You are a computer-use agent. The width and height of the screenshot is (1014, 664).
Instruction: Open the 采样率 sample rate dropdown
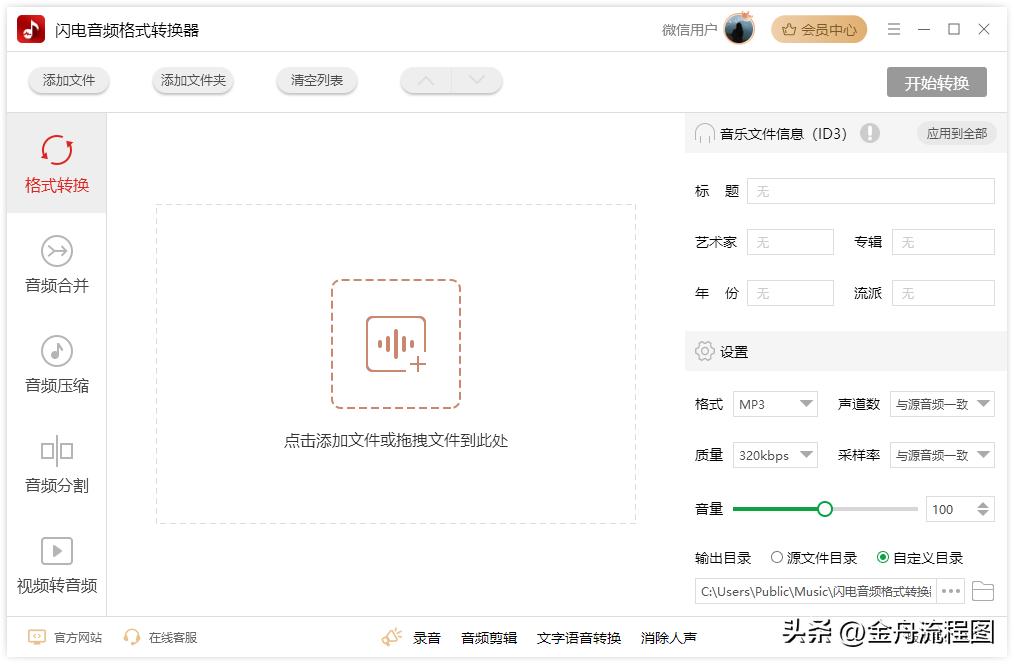click(x=941, y=455)
